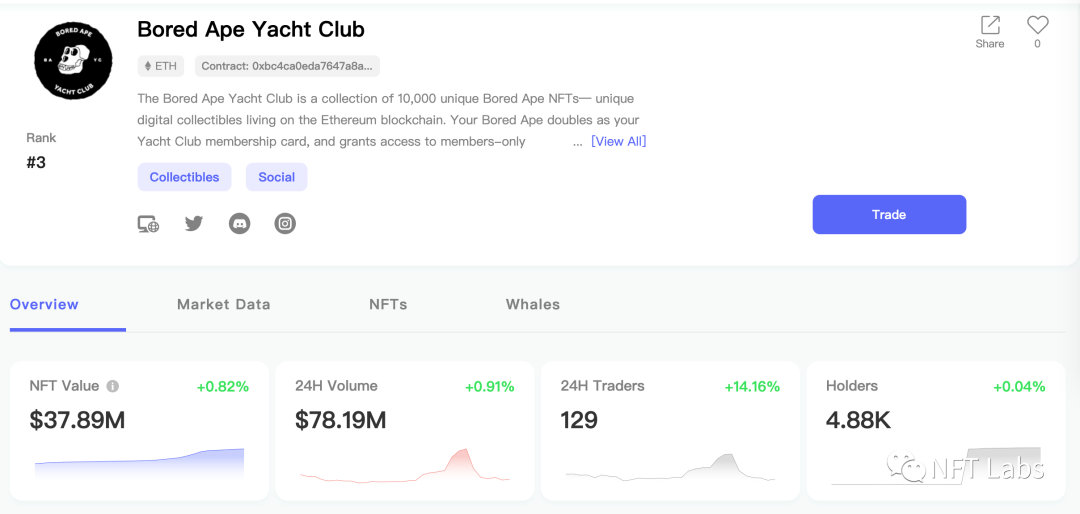
Task: Open the Discord icon link
Action: coord(240,223)
